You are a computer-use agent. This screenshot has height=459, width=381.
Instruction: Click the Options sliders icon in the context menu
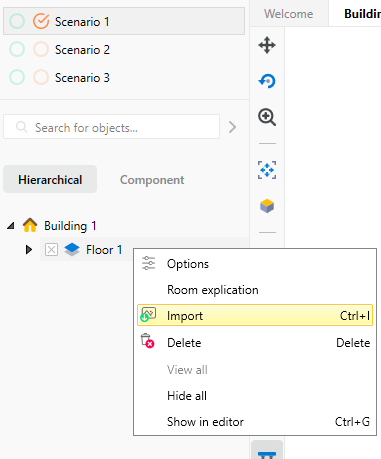click(x=148, y=263)
